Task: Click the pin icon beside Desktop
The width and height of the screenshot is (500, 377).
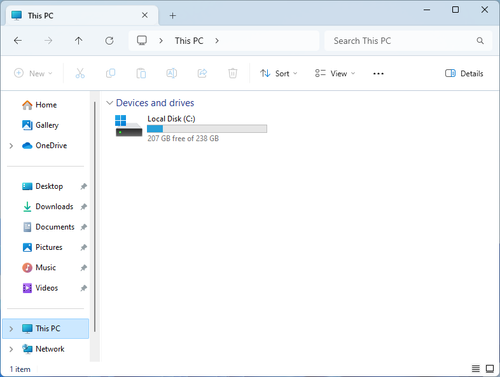Action: point(84,186)
